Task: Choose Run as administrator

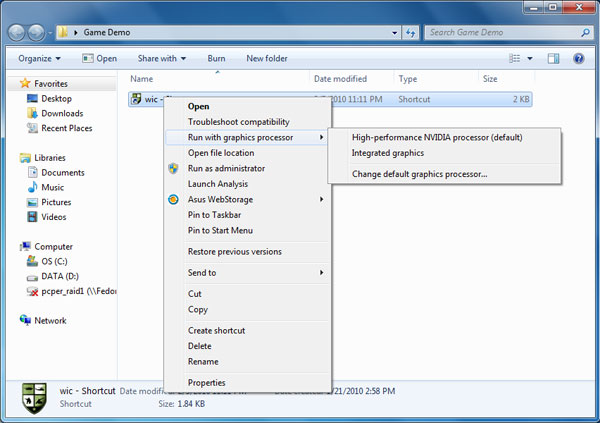Action: [247, 168]
